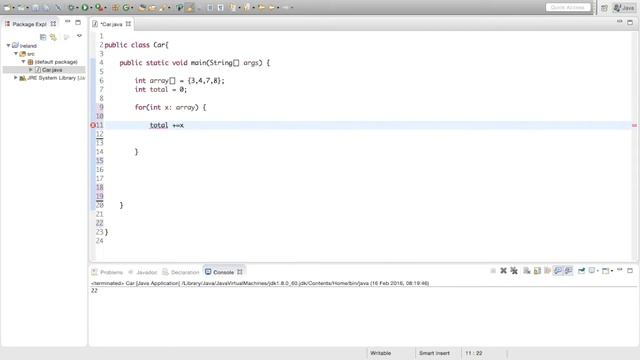Open the Open Console dropdown arrow

pyautogui.click(x=612, y=271)
